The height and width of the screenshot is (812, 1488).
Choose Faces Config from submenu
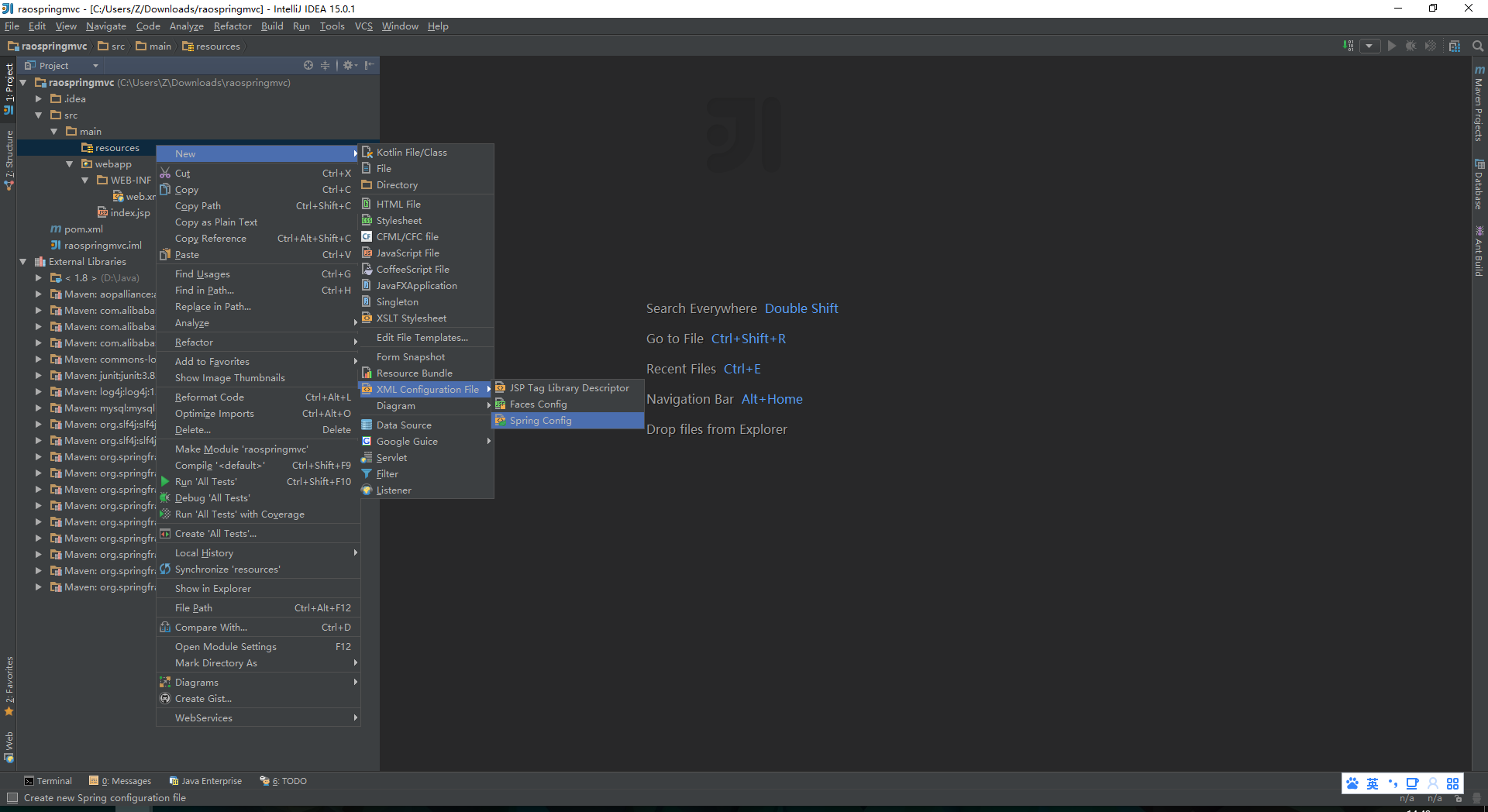(568, 404)
